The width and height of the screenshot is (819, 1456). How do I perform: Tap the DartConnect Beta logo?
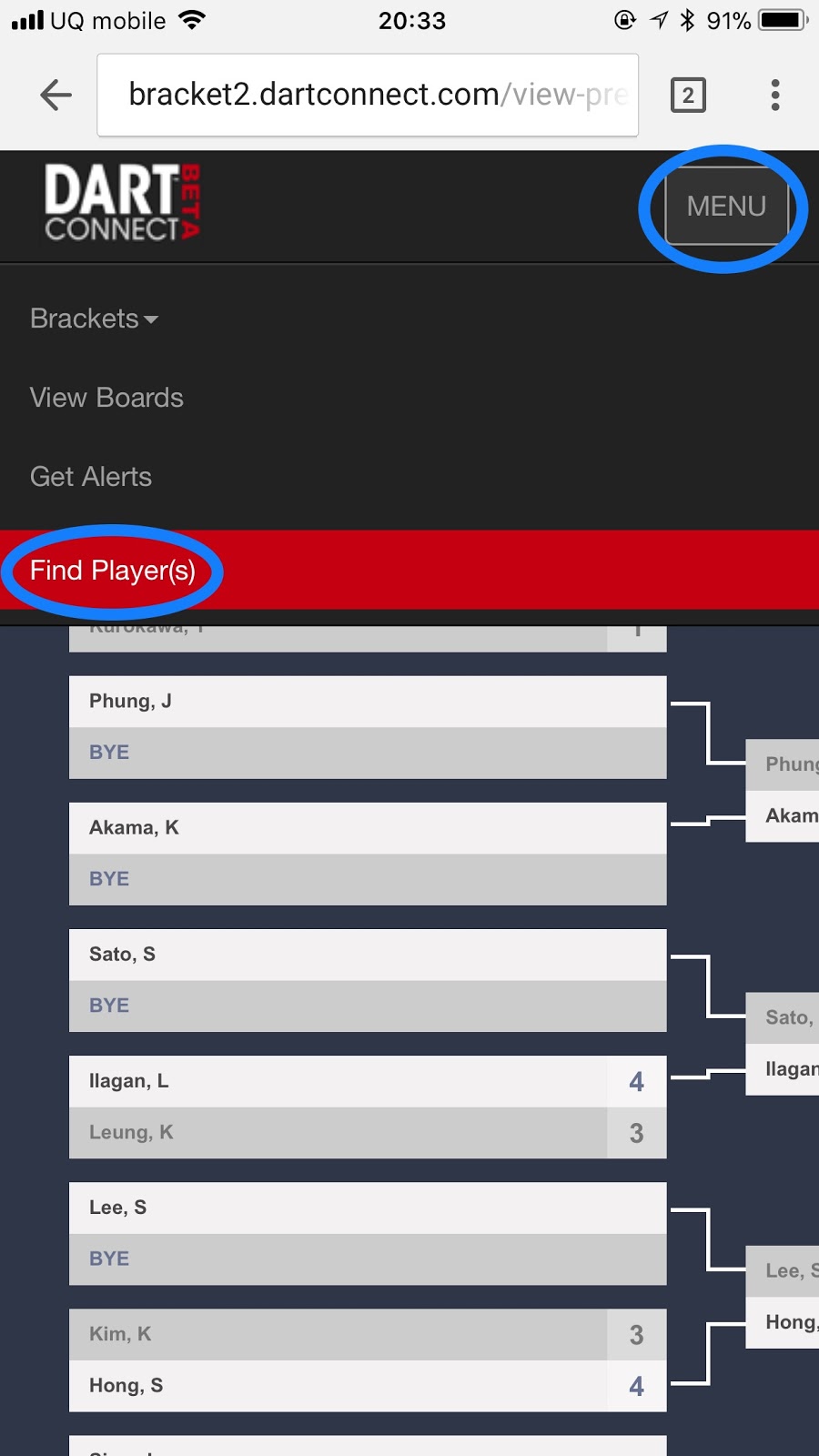click(x=123, y=203)
